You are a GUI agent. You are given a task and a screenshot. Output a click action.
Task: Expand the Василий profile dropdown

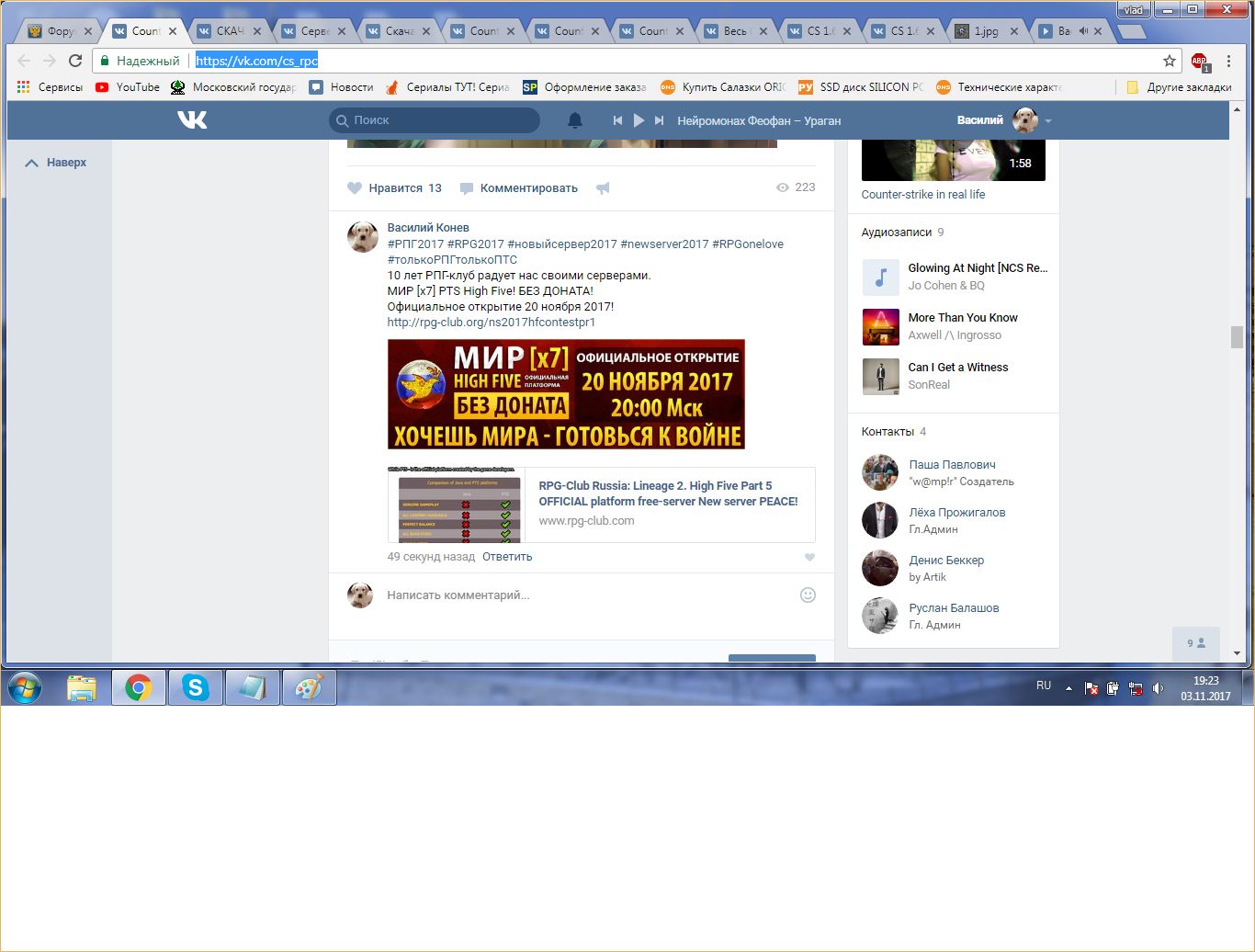pos(1048,120)
